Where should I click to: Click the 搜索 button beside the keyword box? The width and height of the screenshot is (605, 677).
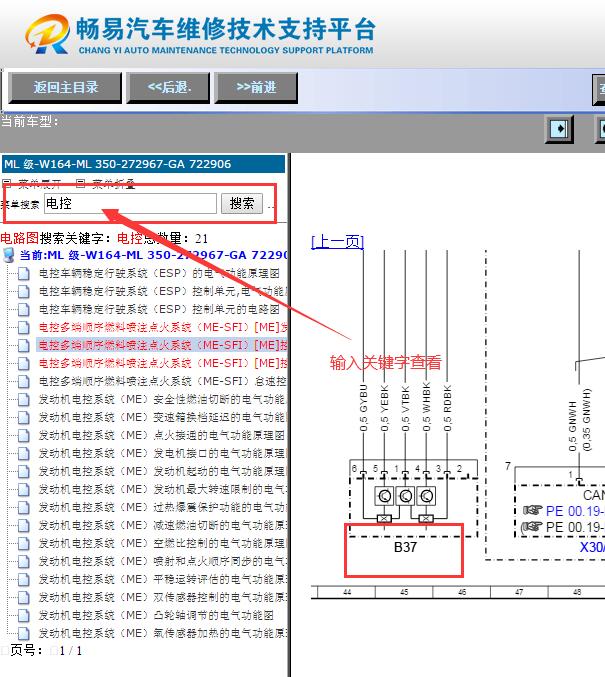(x=242, y=203)
